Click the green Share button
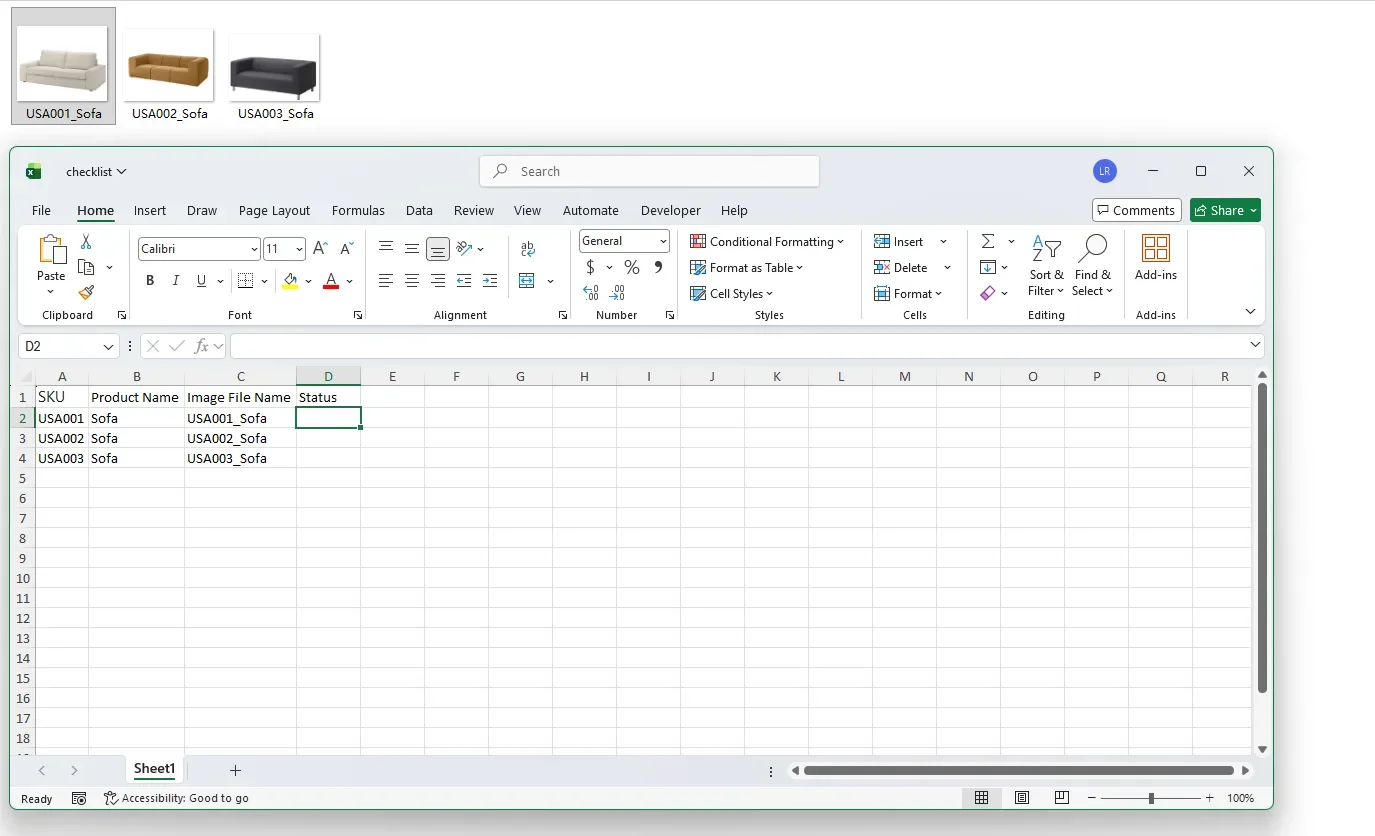Viewport: 1375px width, 836px height. pos(1225,210)
